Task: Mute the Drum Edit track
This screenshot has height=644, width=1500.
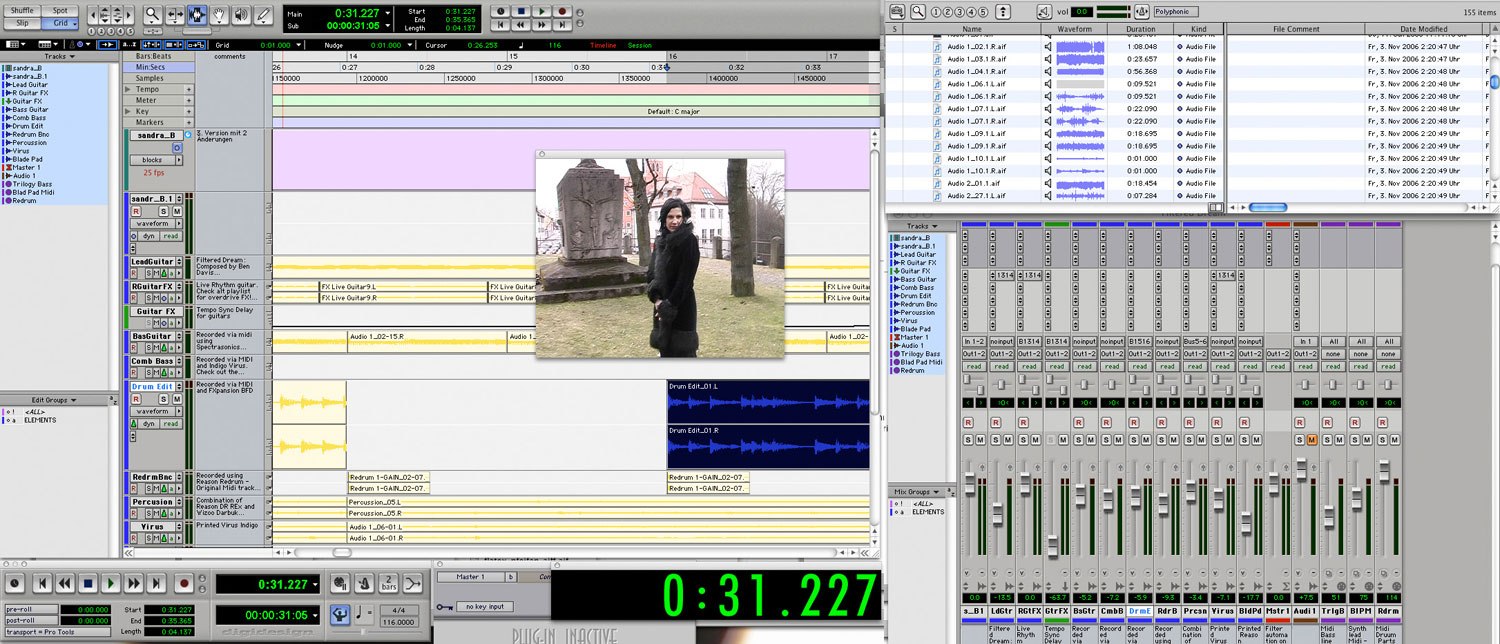Action: 177,399
